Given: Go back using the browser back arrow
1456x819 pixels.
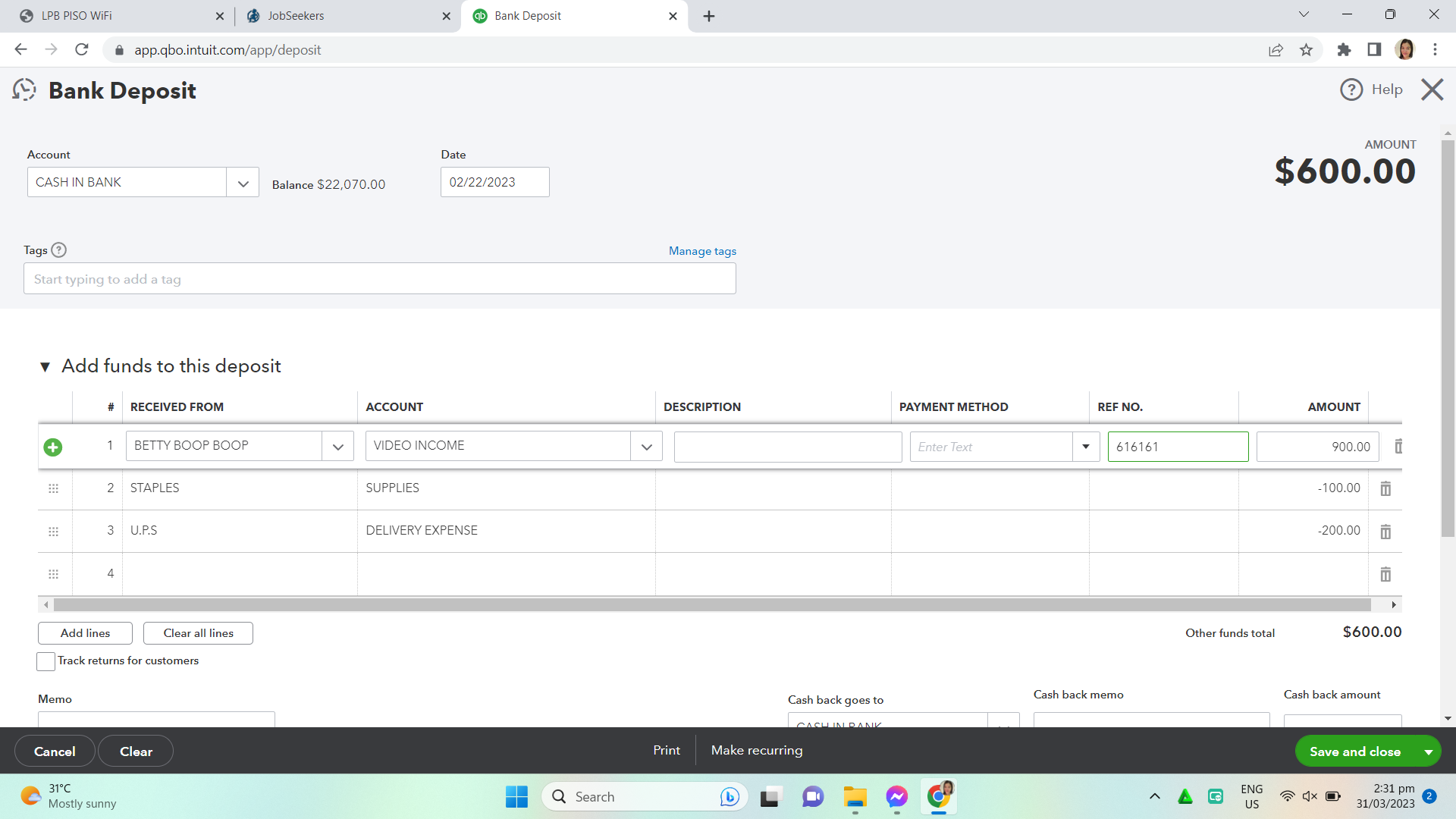Looking at the screenshot, I should [x=20, y=50].
